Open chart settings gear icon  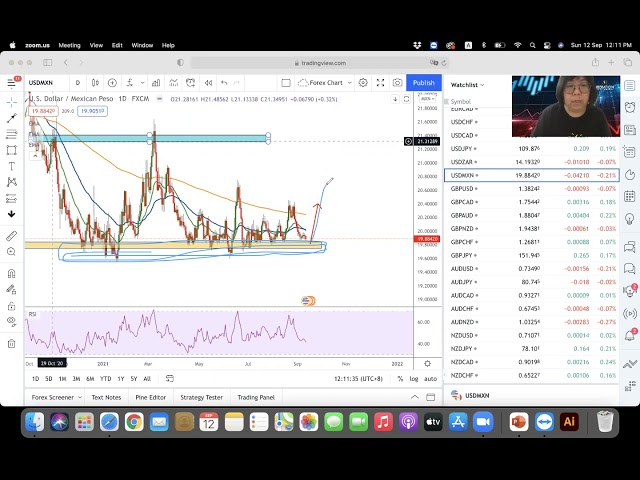tap(363, 83)
